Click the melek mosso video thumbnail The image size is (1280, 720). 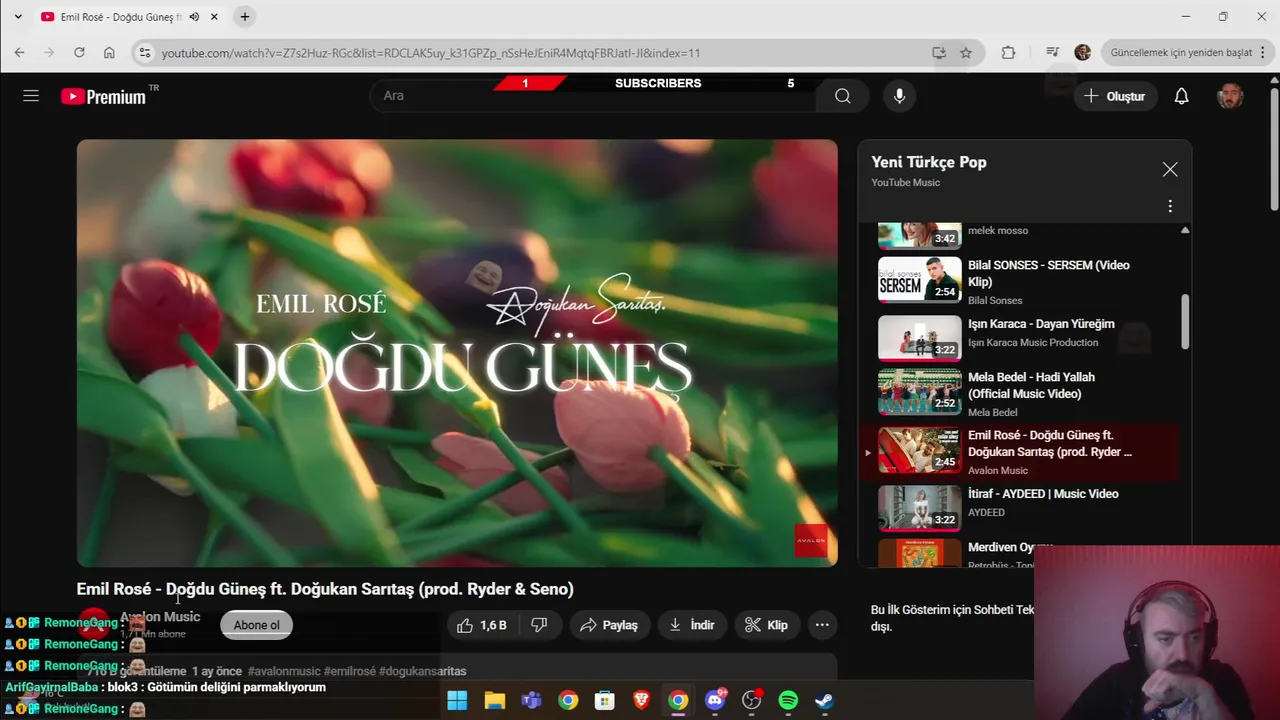point(919,236)
